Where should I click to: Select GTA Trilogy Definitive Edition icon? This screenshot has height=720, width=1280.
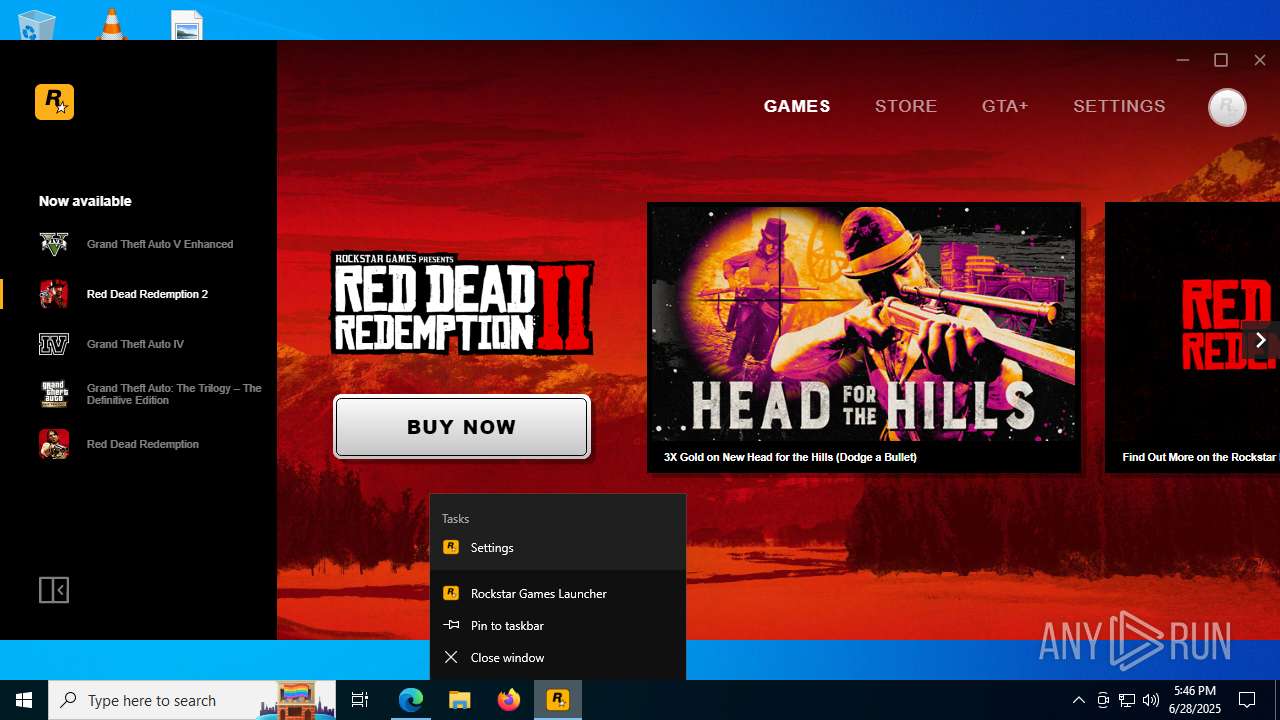(x=54, y=394)
